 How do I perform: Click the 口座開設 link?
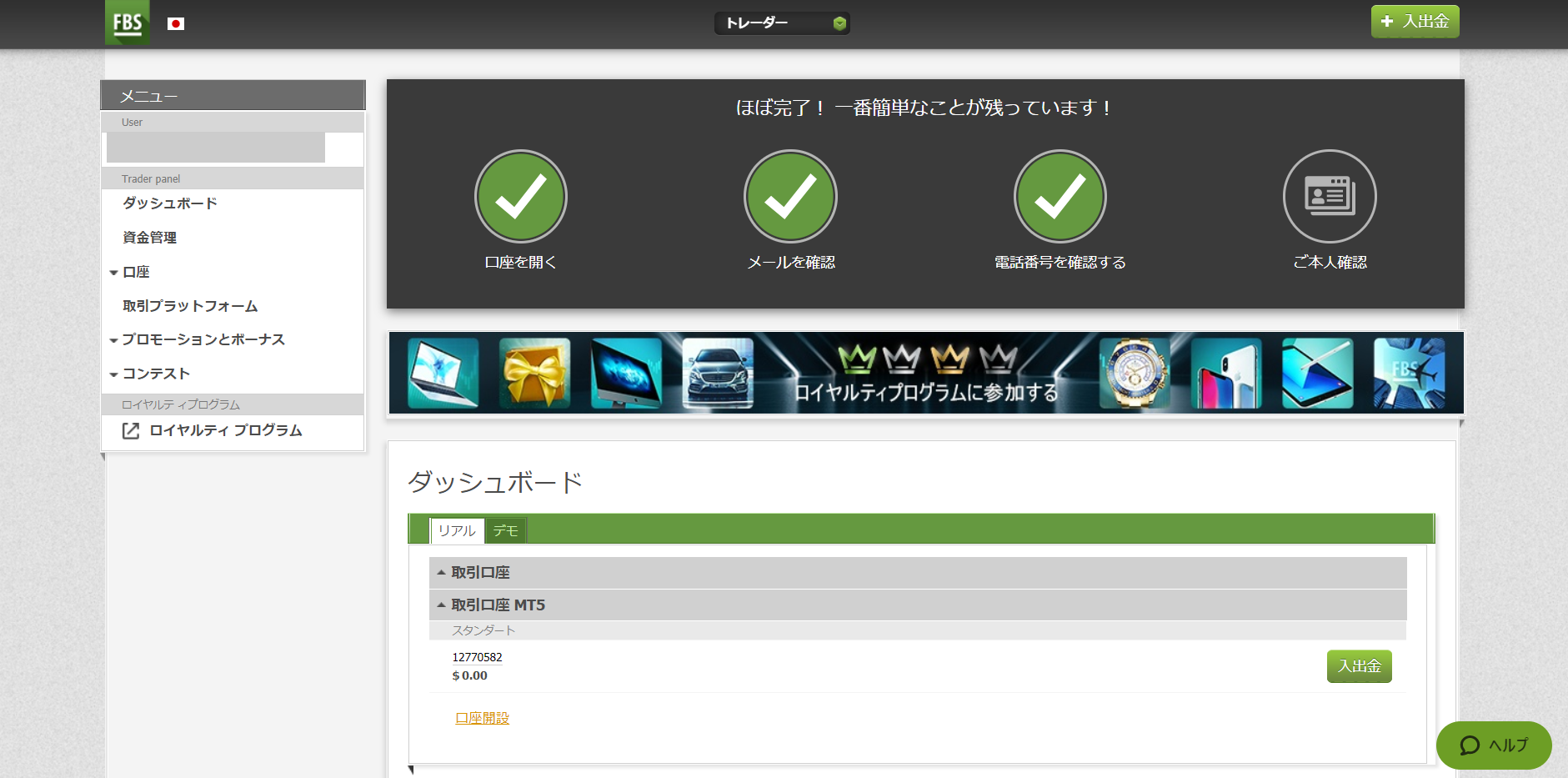click(482, 718)
